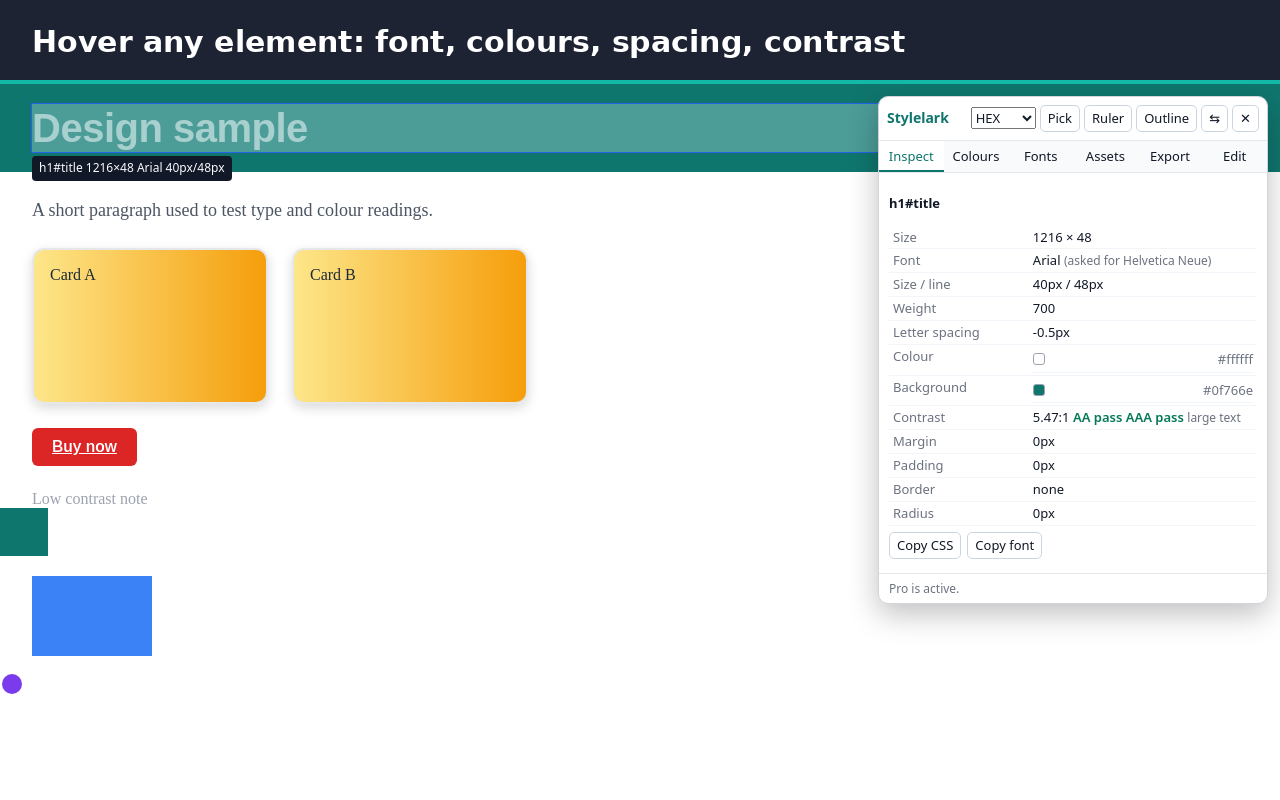This screenshot has height=800, width=1280.
Task: Click the Copy CSS button
Action: coord(925,545)
